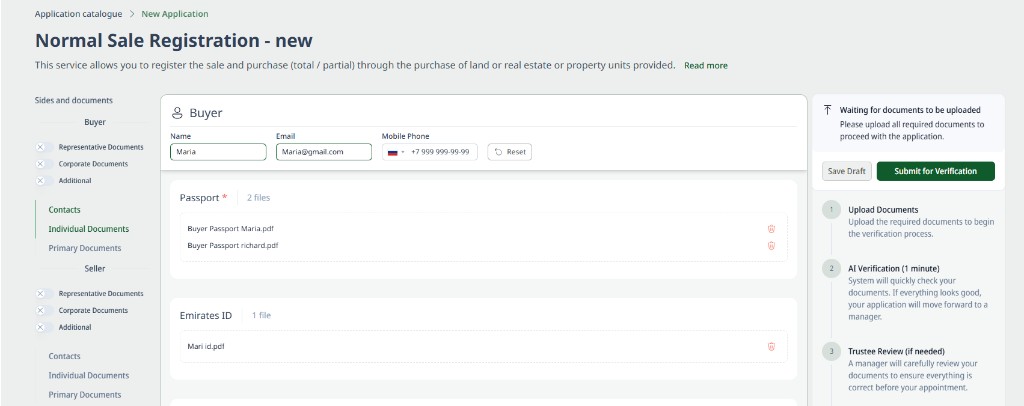Toggle Seller Representative Documents switch
This screenshot has width=1024, height=406.
(x=44, y=294)
